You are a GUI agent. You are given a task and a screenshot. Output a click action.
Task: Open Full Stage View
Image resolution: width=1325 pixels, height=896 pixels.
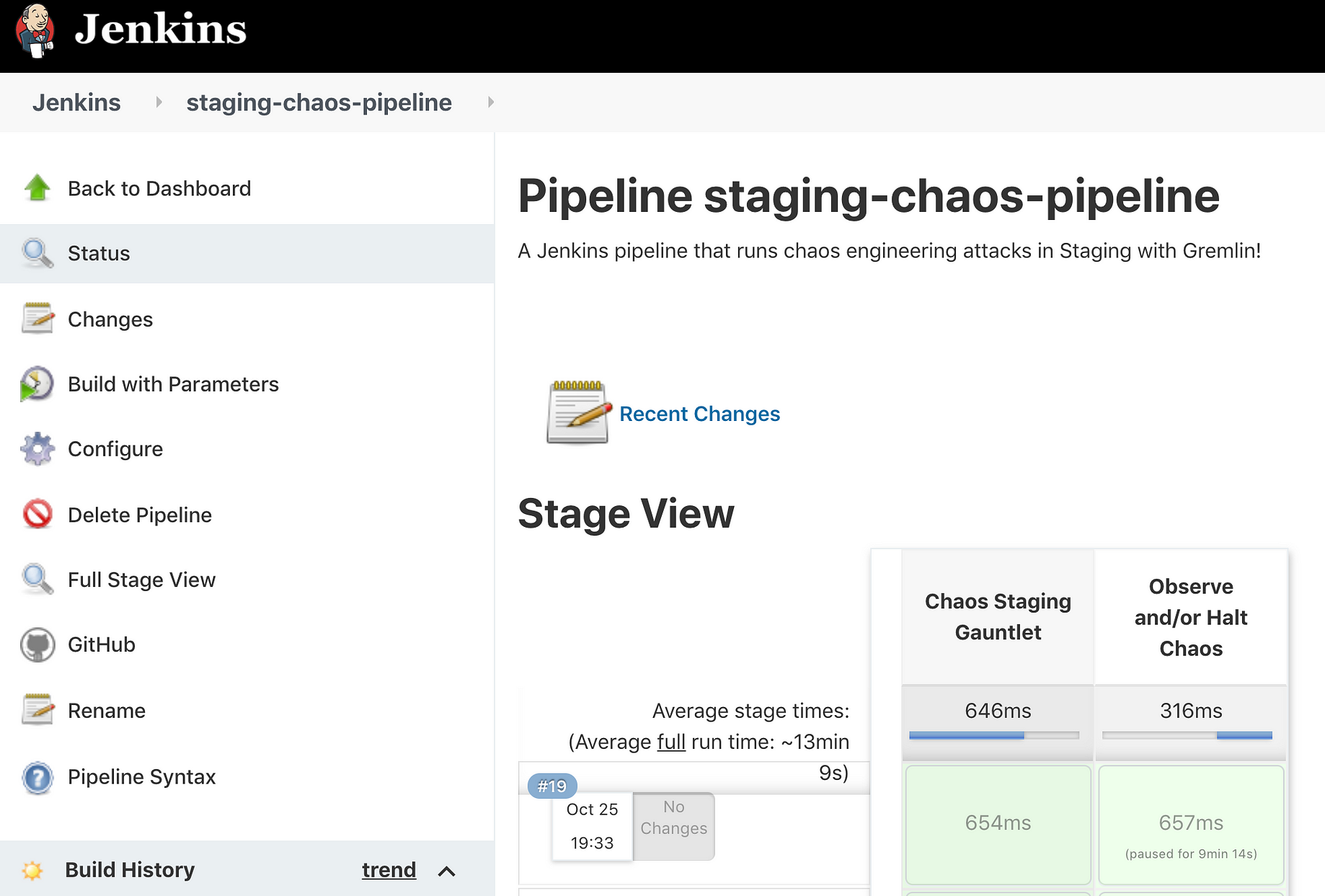141,580
